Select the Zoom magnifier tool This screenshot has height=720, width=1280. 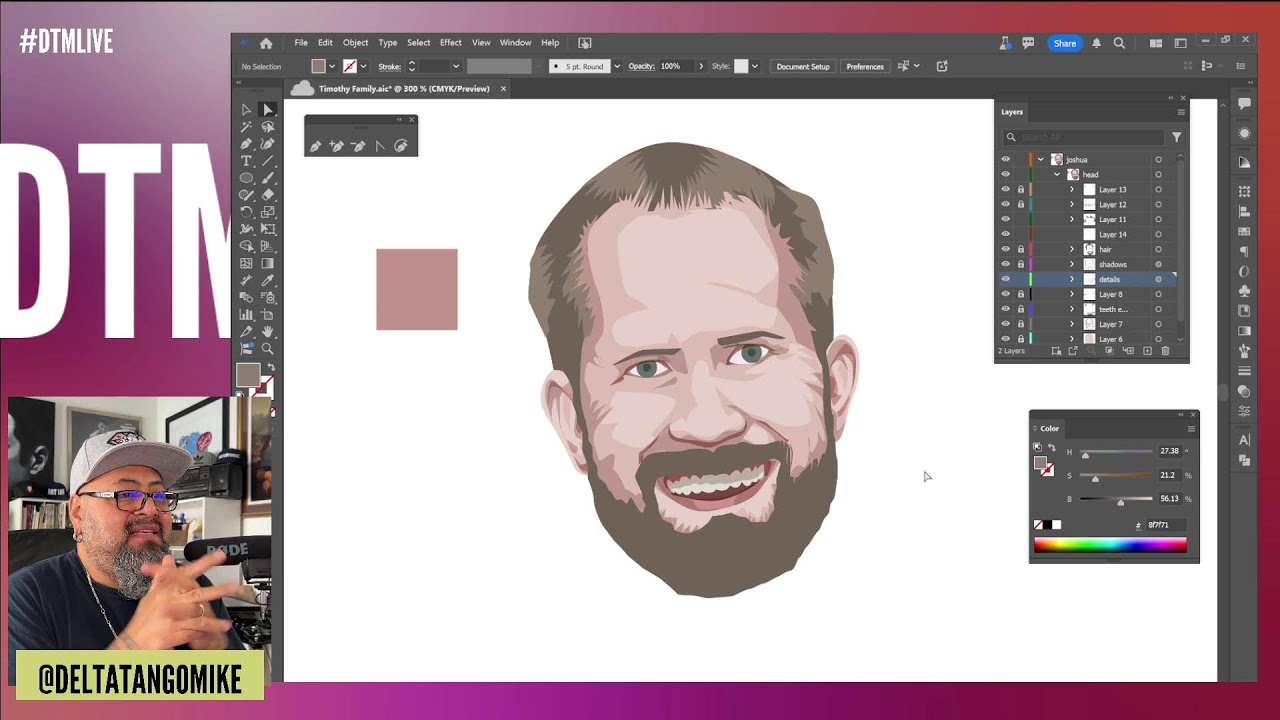pyautogui.click(x=268, y=348)
